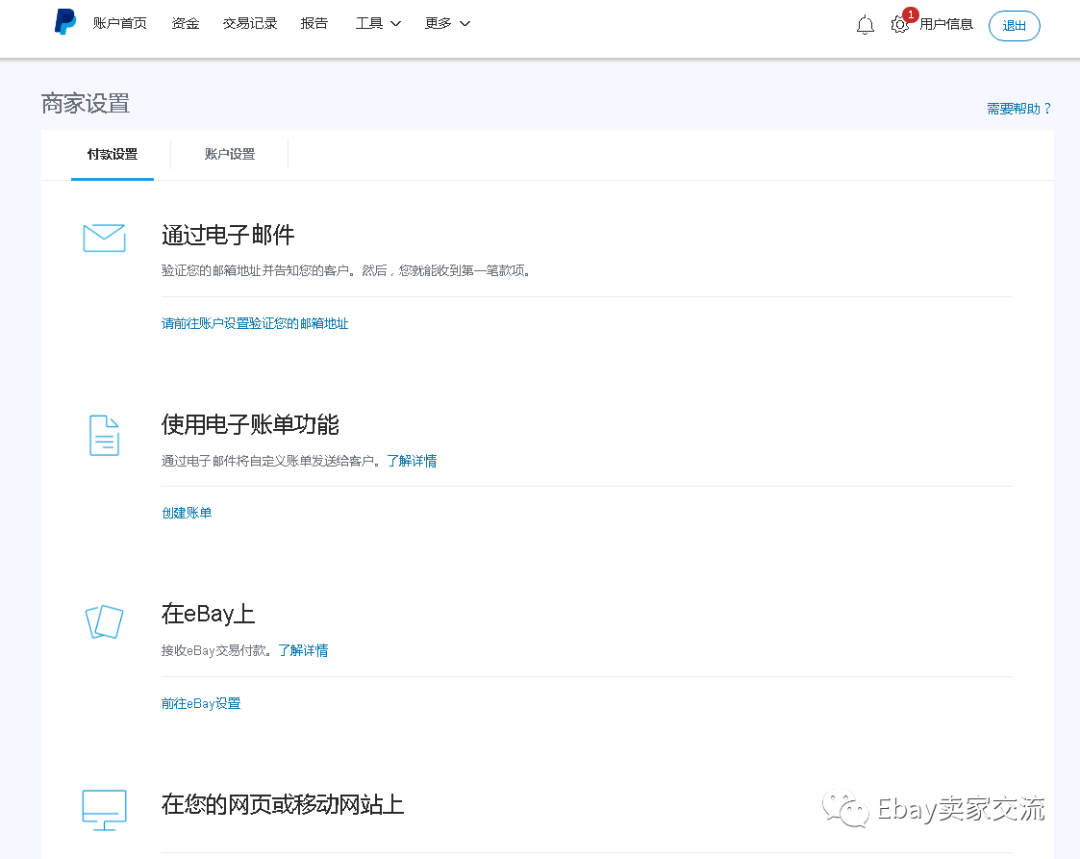The height and width of the screenshot is (859, 1080).
Task: Click the 商家设置 page title
Action: 85,103
